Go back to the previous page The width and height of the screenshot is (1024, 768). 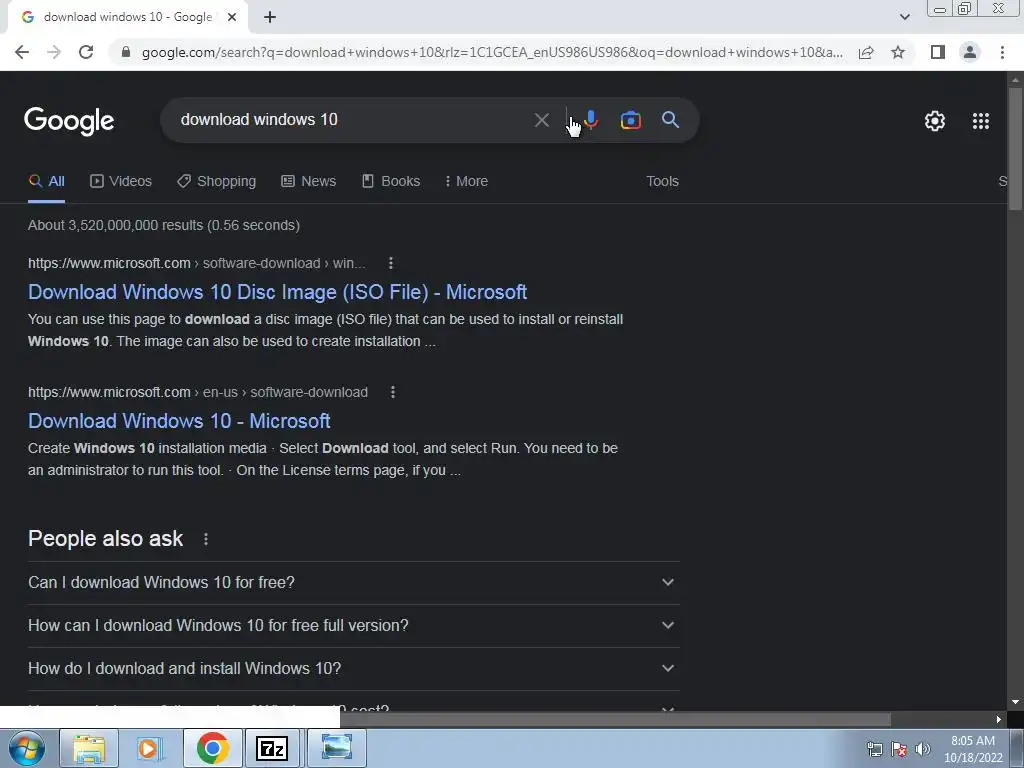click(x=22, y=52)
